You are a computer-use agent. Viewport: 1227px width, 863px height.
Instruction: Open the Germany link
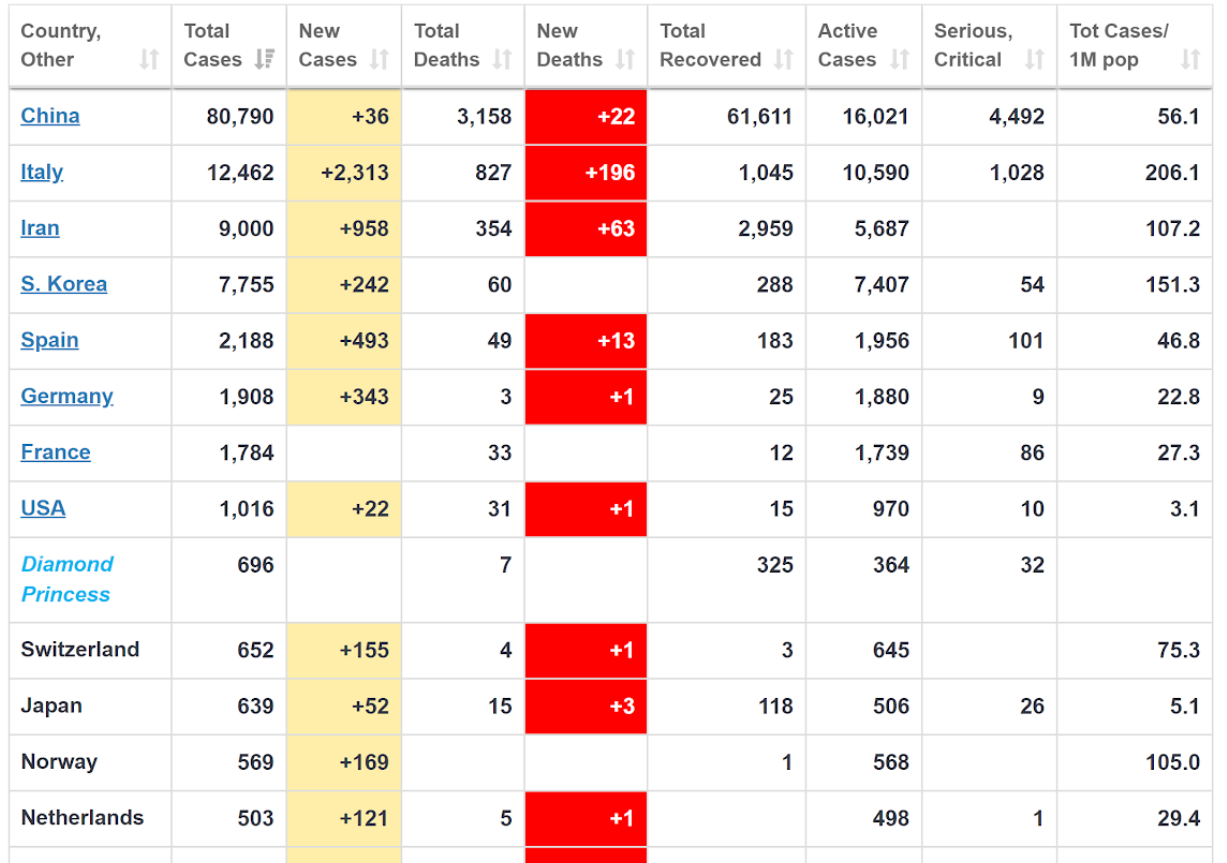coord(67,396)
